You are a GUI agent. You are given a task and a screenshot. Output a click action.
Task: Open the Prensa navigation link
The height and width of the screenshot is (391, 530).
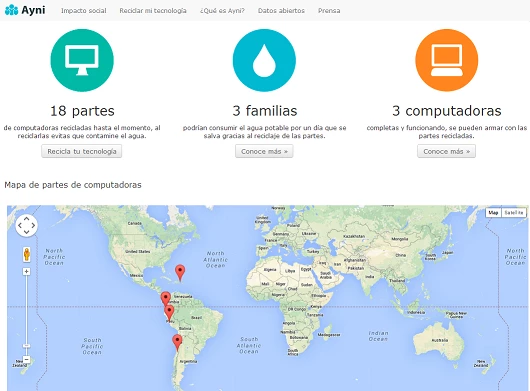329,10
